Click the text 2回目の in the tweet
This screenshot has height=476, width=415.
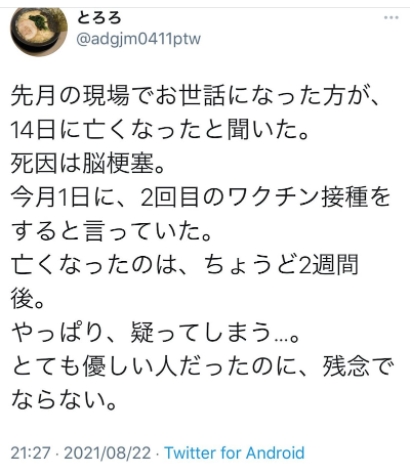[x=179, y=197]
